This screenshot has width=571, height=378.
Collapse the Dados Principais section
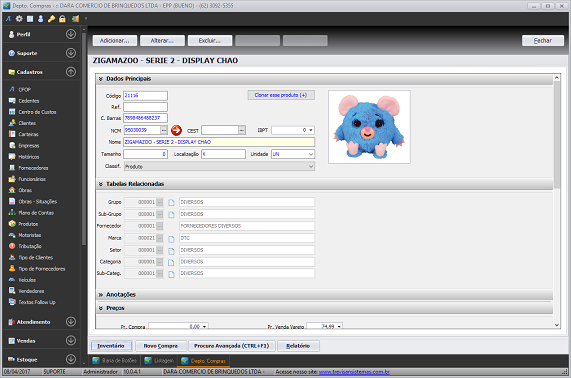coord(101,79)
